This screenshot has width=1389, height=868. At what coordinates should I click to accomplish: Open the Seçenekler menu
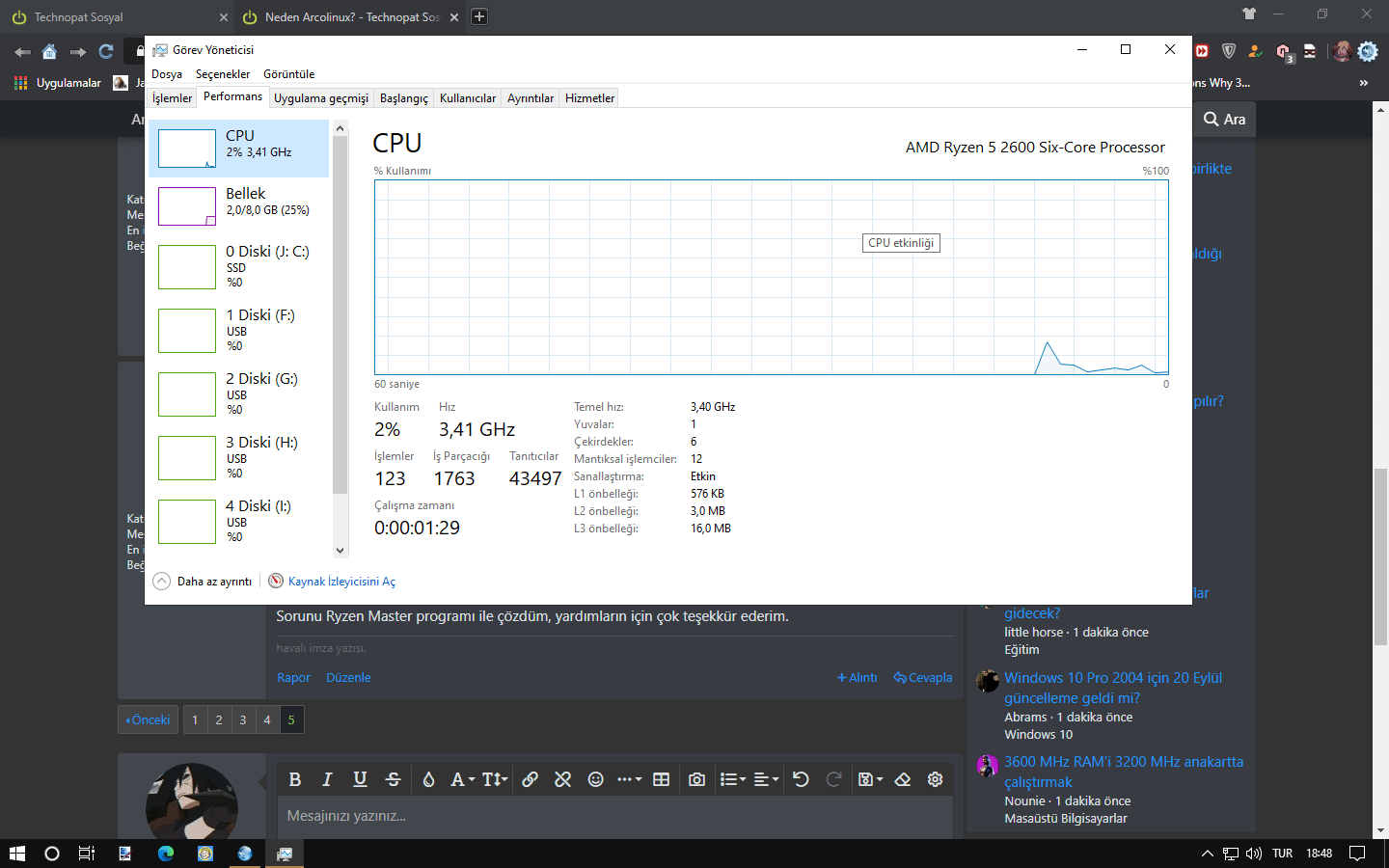[223, 74]
